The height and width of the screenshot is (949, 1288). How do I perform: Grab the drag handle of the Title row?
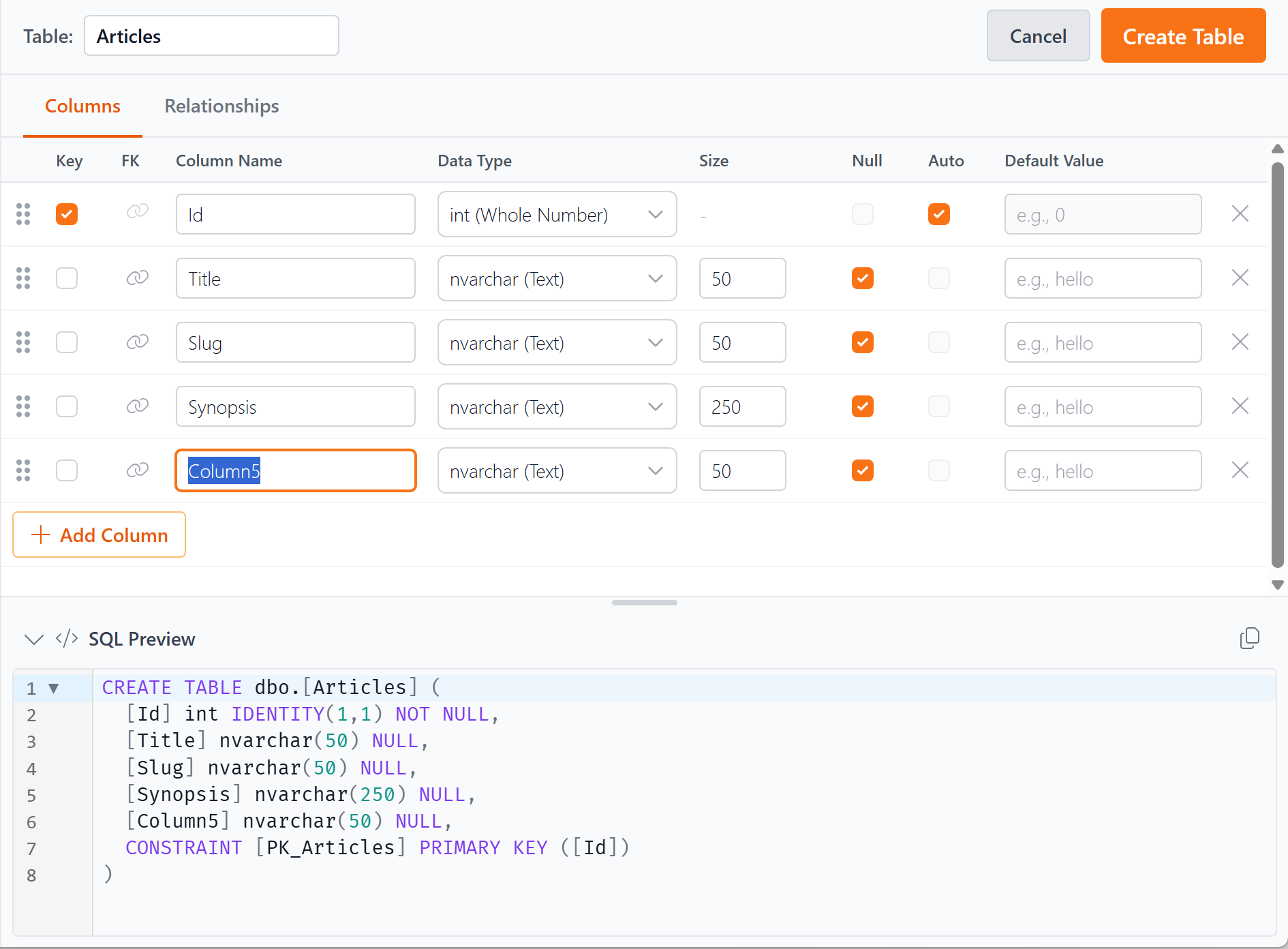[x=23, y=278]
